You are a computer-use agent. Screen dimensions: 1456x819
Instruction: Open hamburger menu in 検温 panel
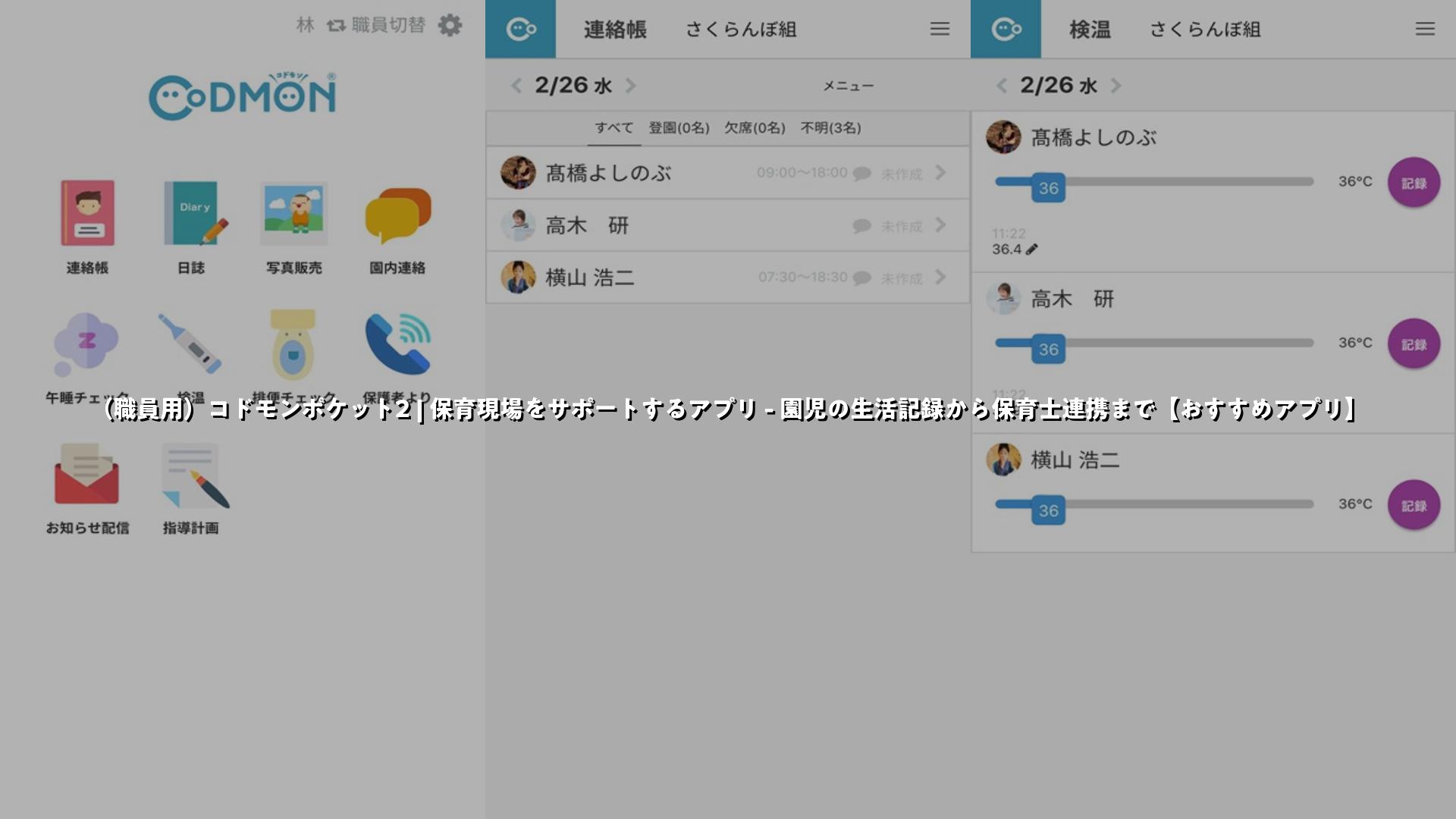1425,29
